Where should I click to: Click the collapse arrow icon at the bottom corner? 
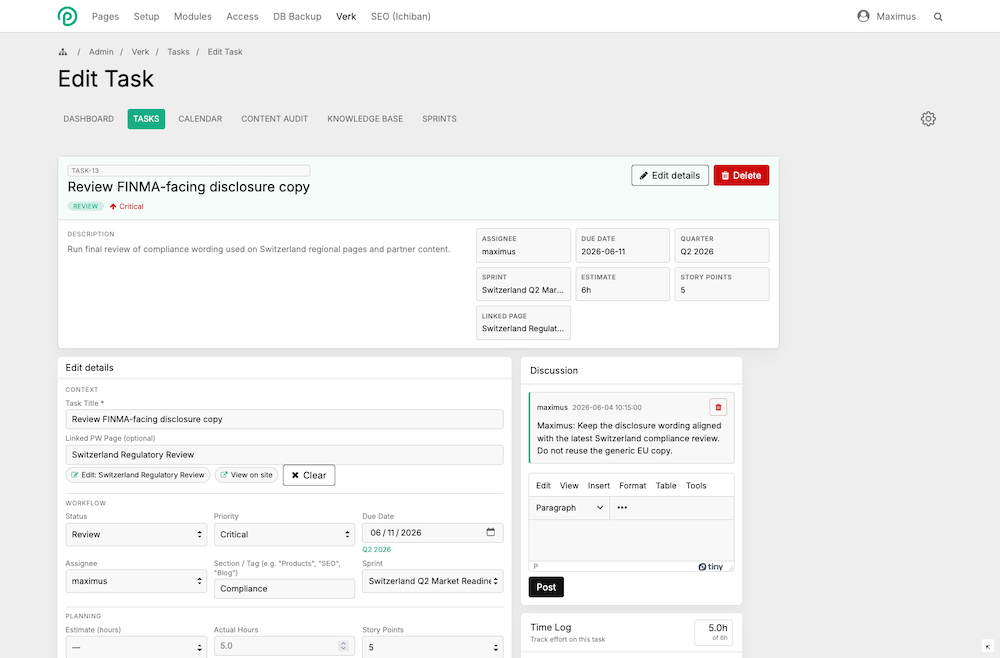tap(987, 647)
